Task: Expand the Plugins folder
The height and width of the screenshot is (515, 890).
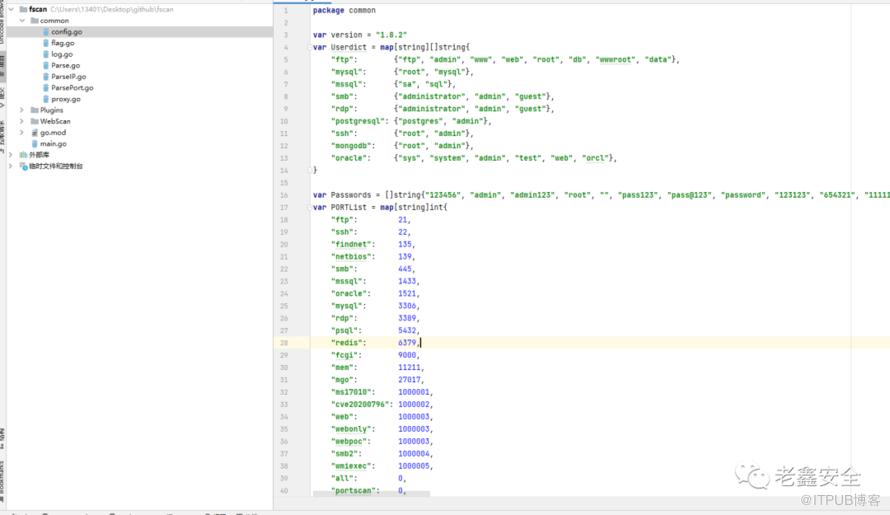Action: [23, 110]
